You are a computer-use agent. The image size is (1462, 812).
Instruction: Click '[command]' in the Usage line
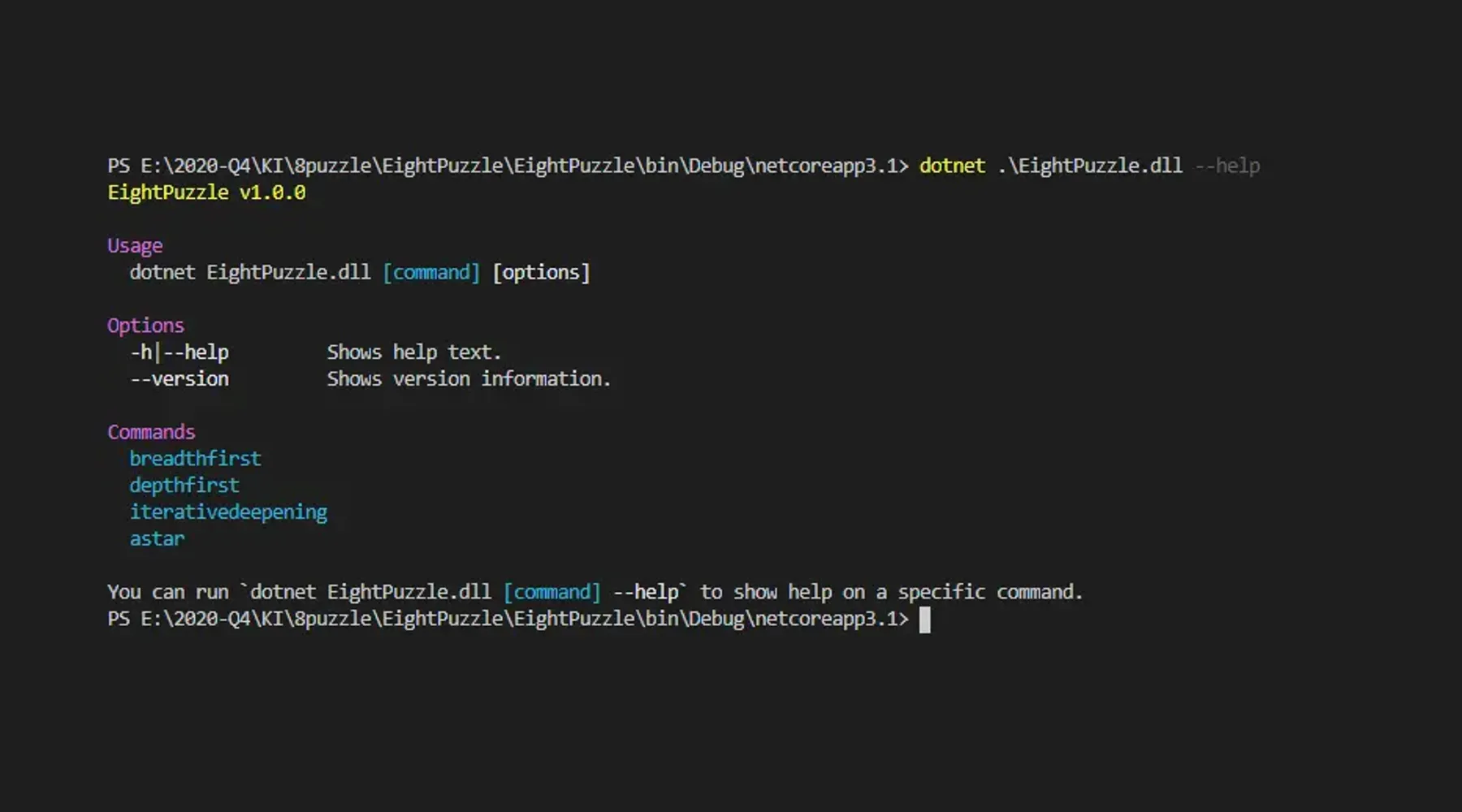(431, 273)
